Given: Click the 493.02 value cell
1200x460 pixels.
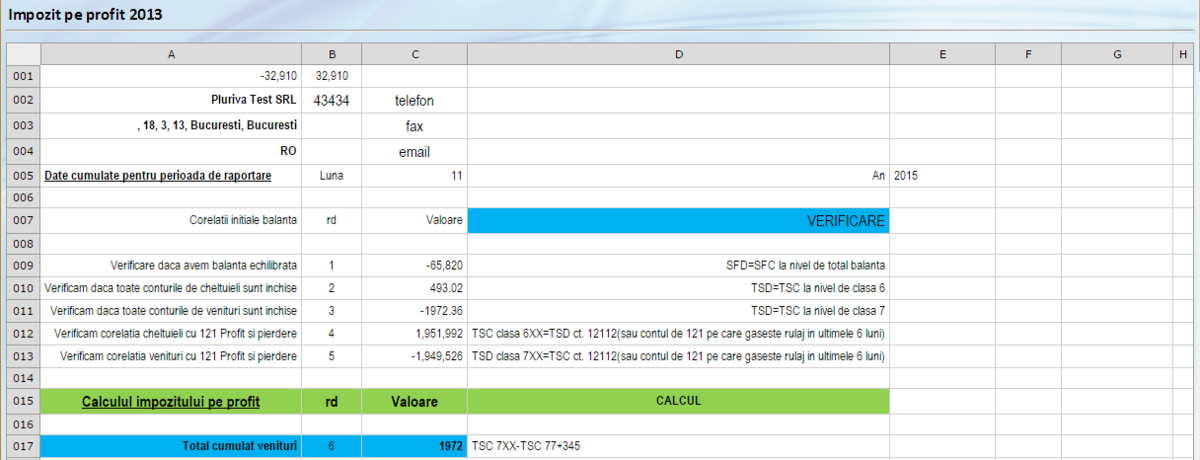Looking at the screenshot, I should tap(414, 288).
